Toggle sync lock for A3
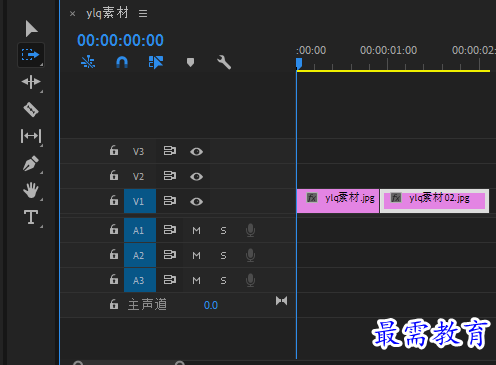The width and height of the screenshot is (496, 365). 170,280
